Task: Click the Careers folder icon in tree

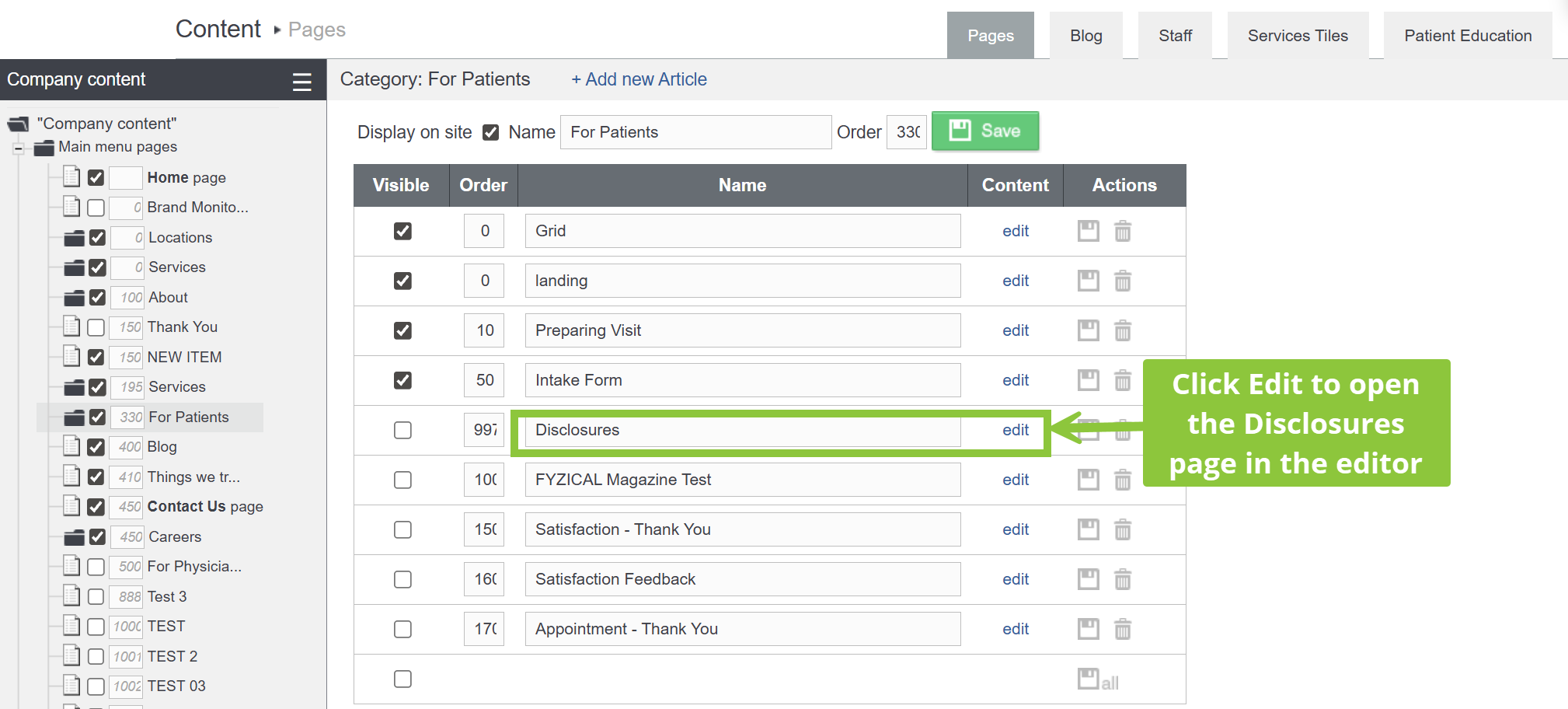Action: coord(74,537)
